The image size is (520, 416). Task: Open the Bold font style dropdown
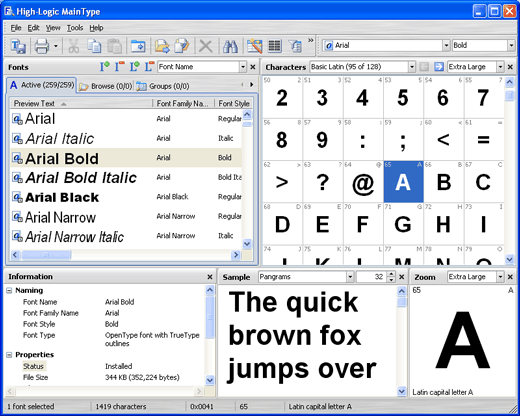[x=511, y=45]
